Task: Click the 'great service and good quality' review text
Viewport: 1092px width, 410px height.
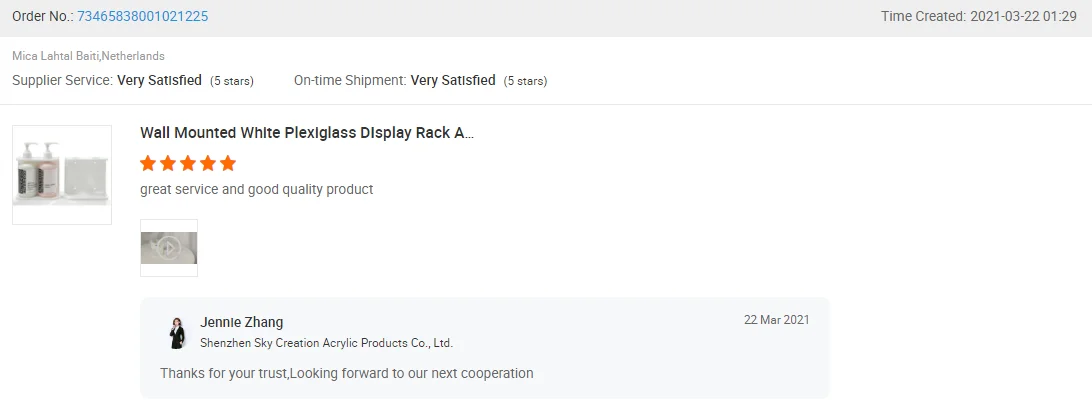Action: (x=256, y=189)
